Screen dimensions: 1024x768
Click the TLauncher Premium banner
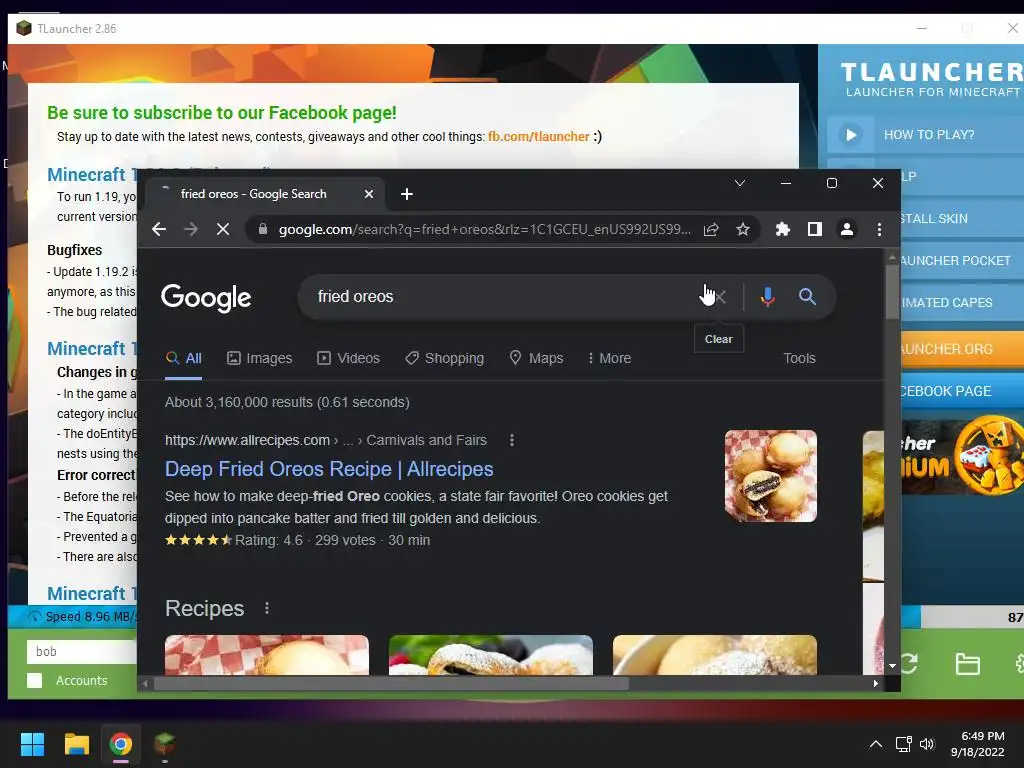click(x=963, y=456)
